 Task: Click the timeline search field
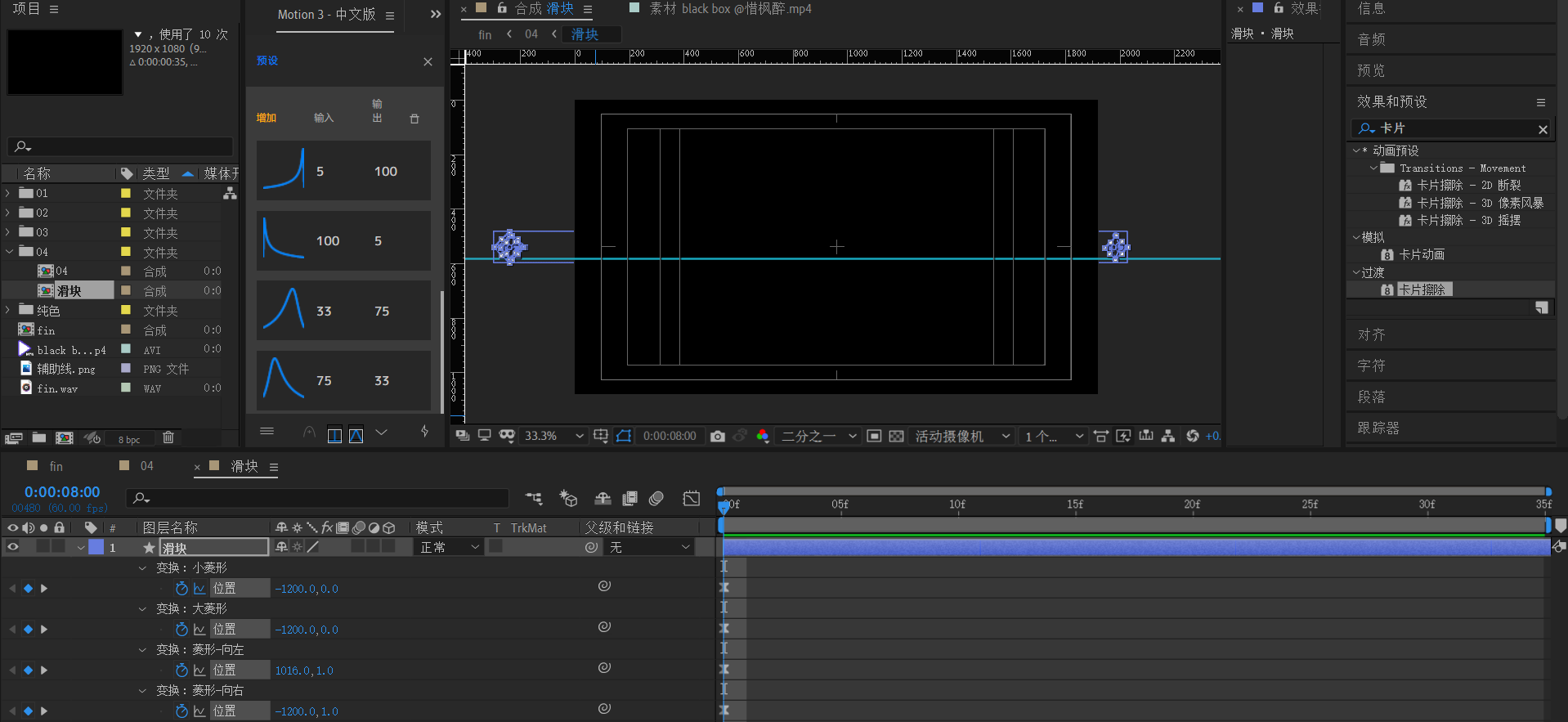pyautogui.click(x=317, y=498)
